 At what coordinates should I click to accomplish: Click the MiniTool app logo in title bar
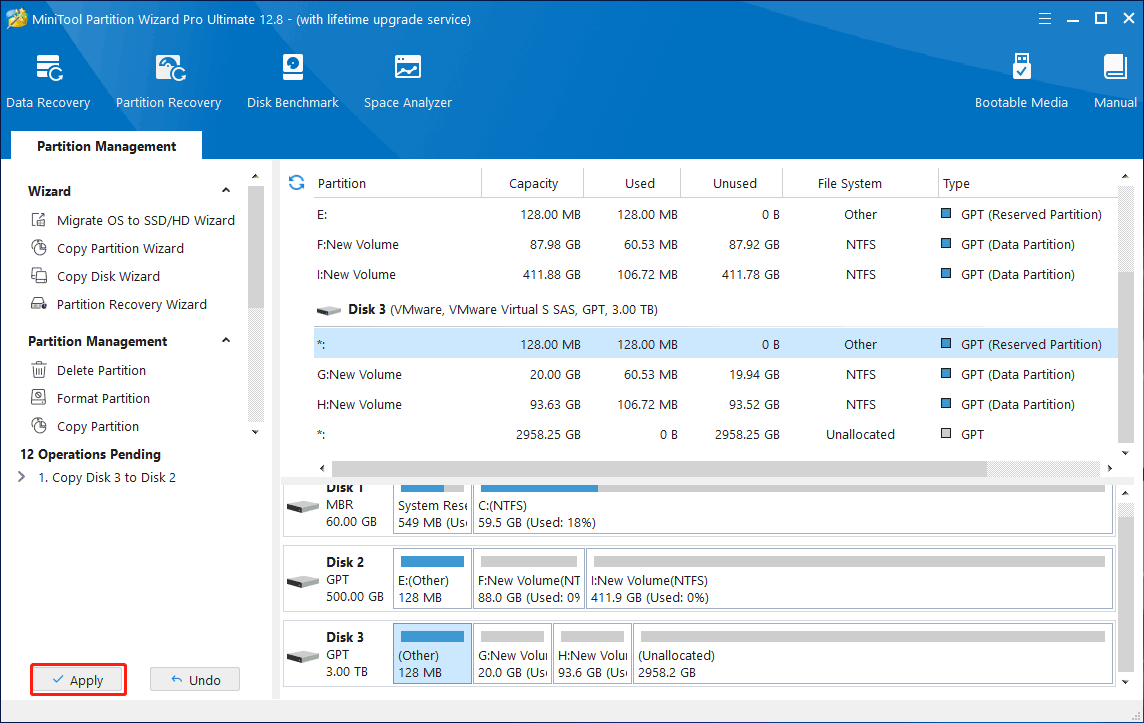click(x=16, y=18)
